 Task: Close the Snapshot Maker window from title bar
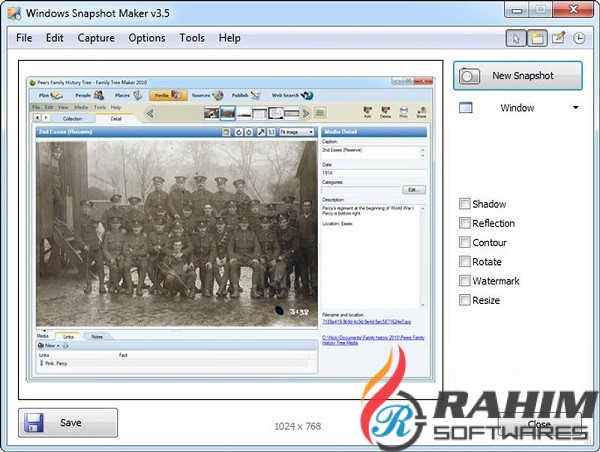pos(573,10)
